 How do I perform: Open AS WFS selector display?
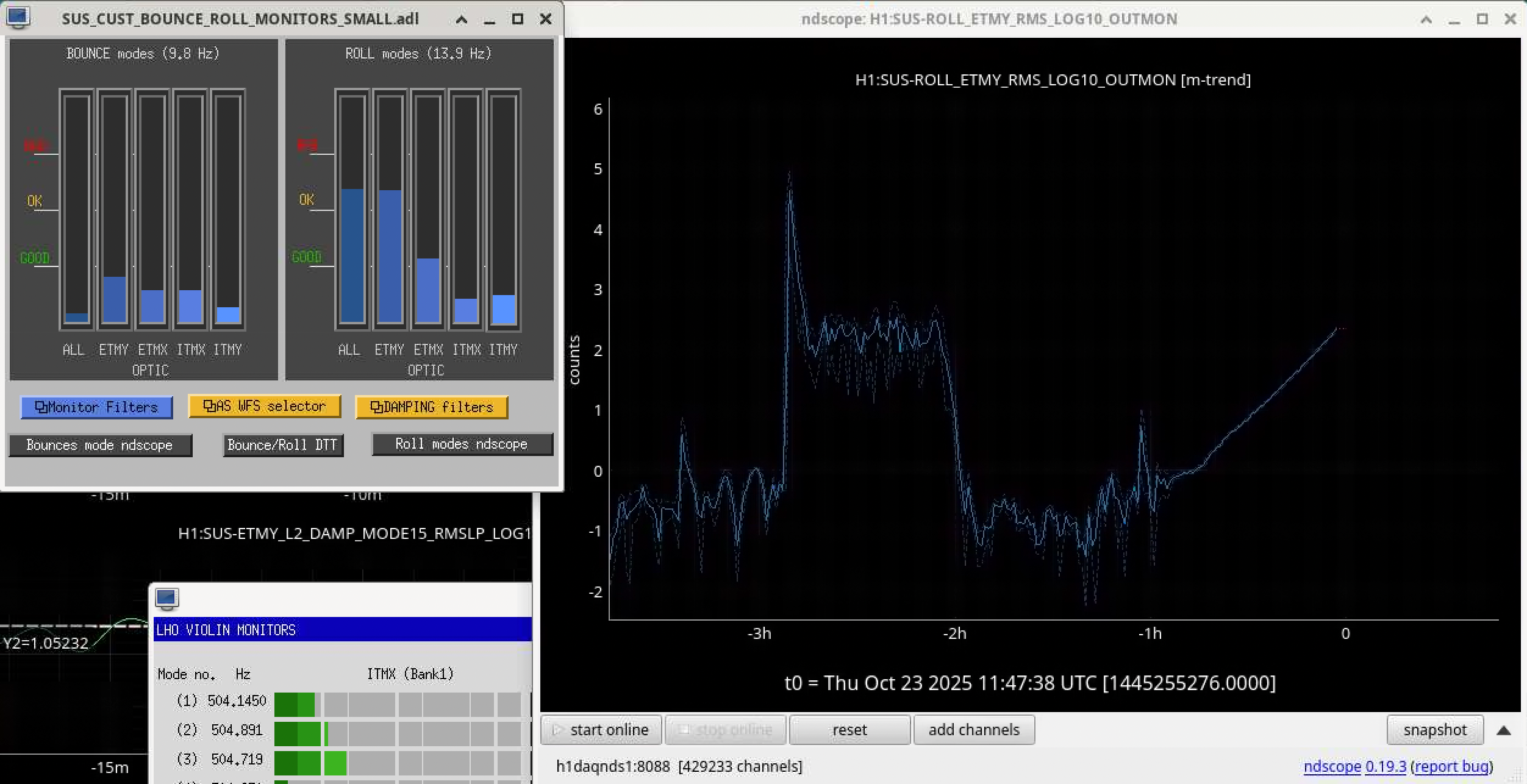(265, 406)
